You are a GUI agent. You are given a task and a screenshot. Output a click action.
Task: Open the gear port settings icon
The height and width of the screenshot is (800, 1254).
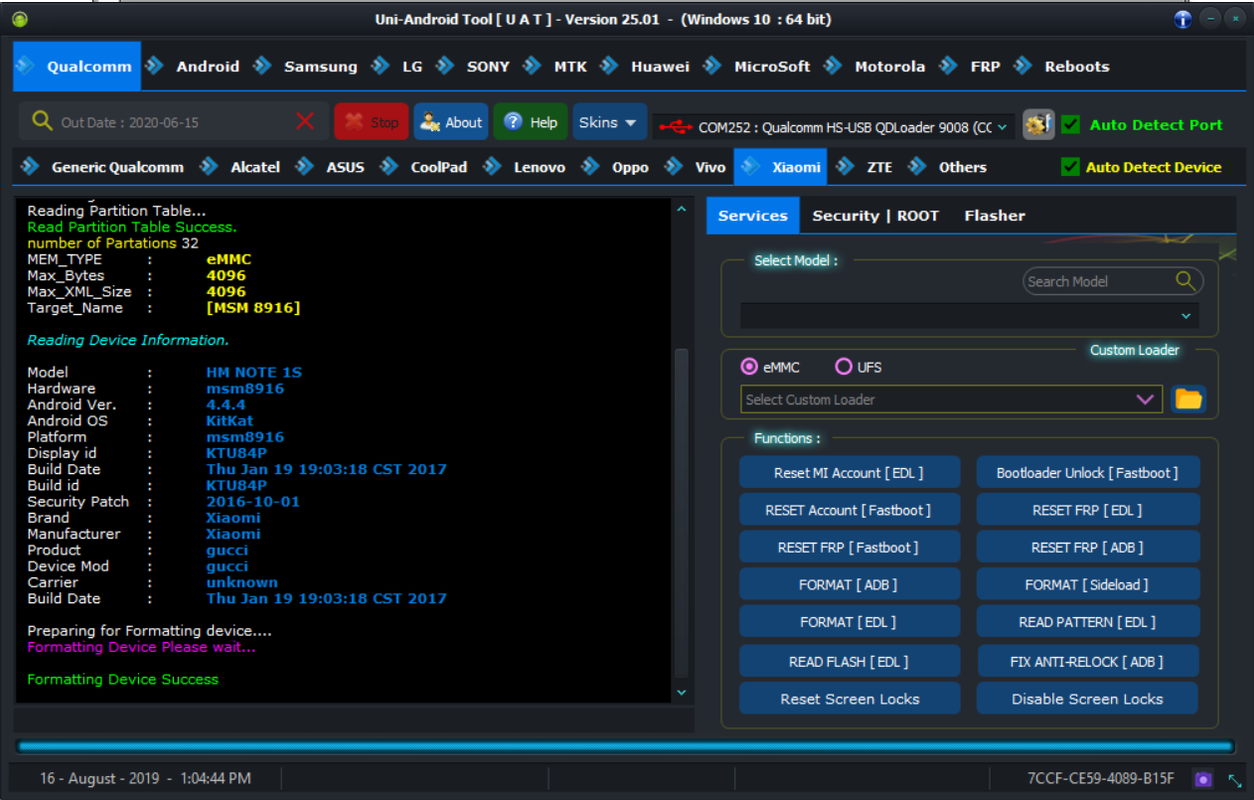(1039, 124)
